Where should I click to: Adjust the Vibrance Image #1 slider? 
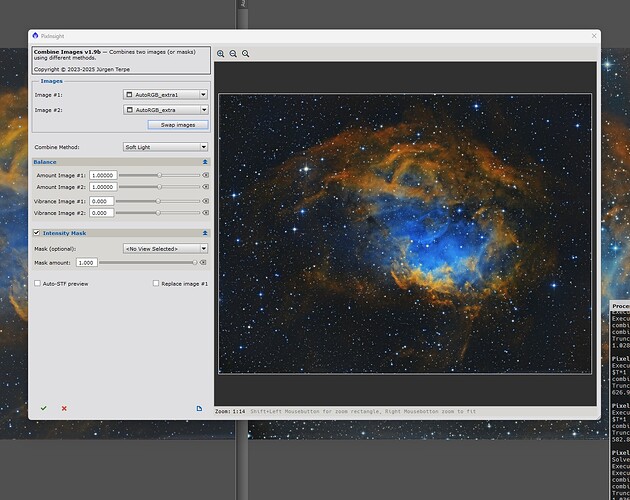[x=158, y=201]
